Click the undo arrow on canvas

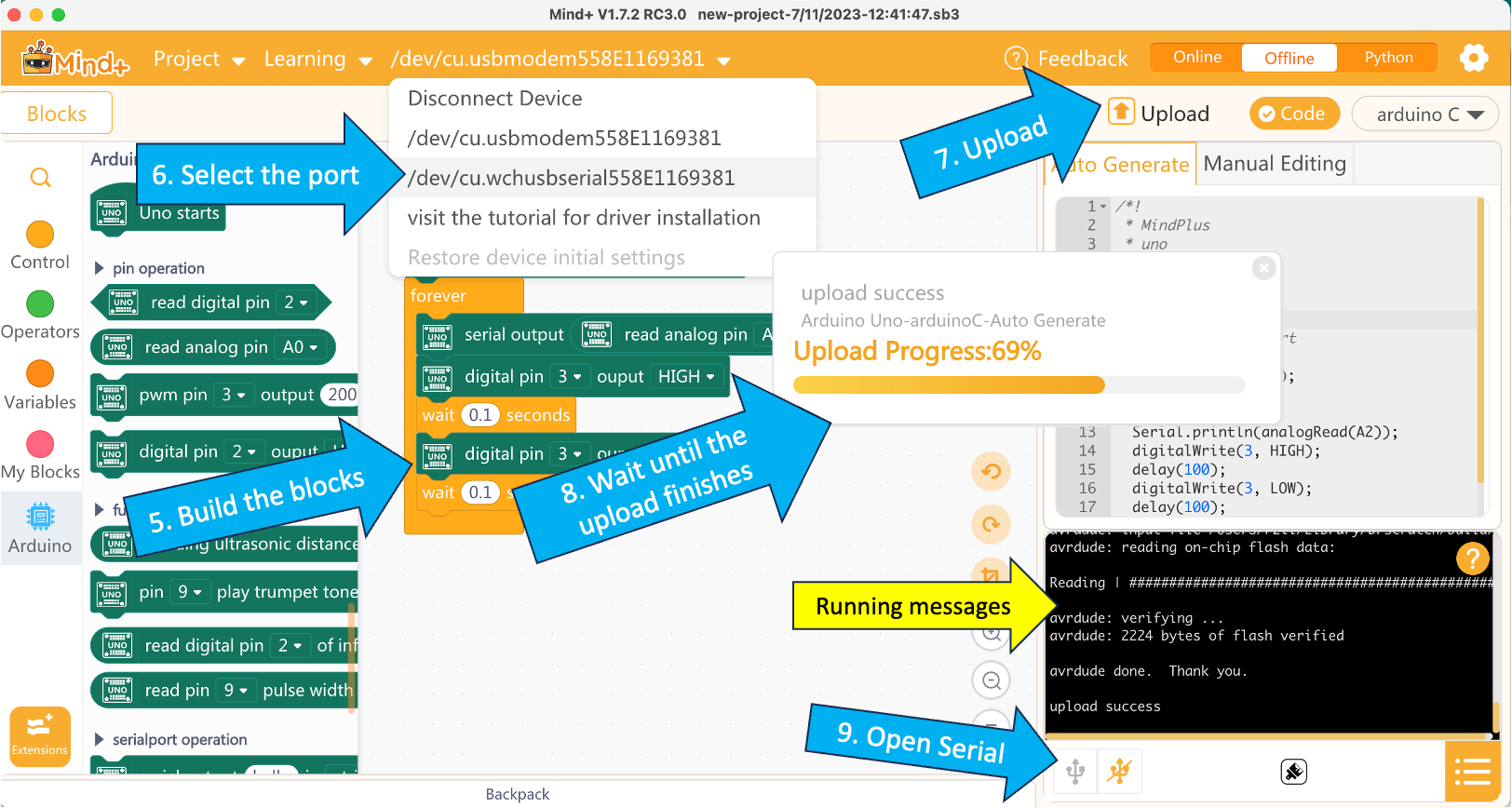[x=991, y=471]
